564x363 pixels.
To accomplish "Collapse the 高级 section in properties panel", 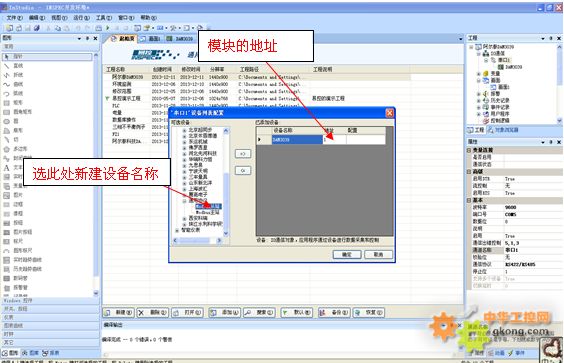I will pos(469,172).
